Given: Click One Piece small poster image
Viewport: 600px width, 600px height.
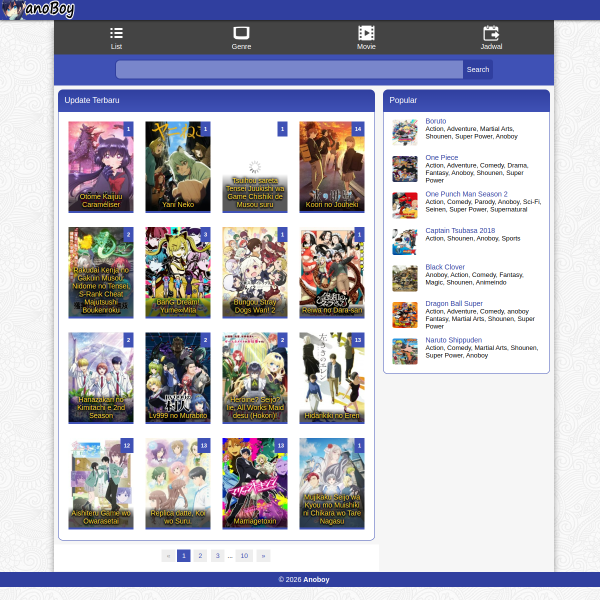Looking at the screenshot, I should [405, 169].
